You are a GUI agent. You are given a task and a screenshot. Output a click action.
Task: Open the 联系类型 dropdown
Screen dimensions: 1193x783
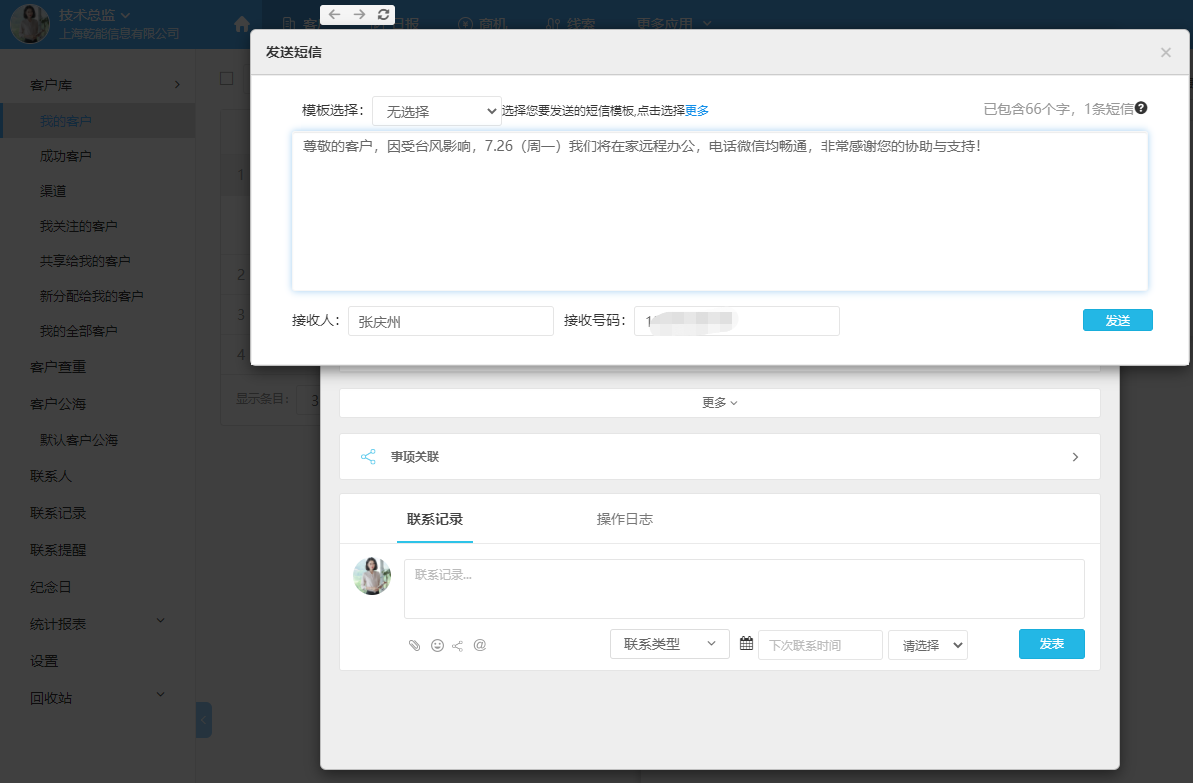(670, 645)
